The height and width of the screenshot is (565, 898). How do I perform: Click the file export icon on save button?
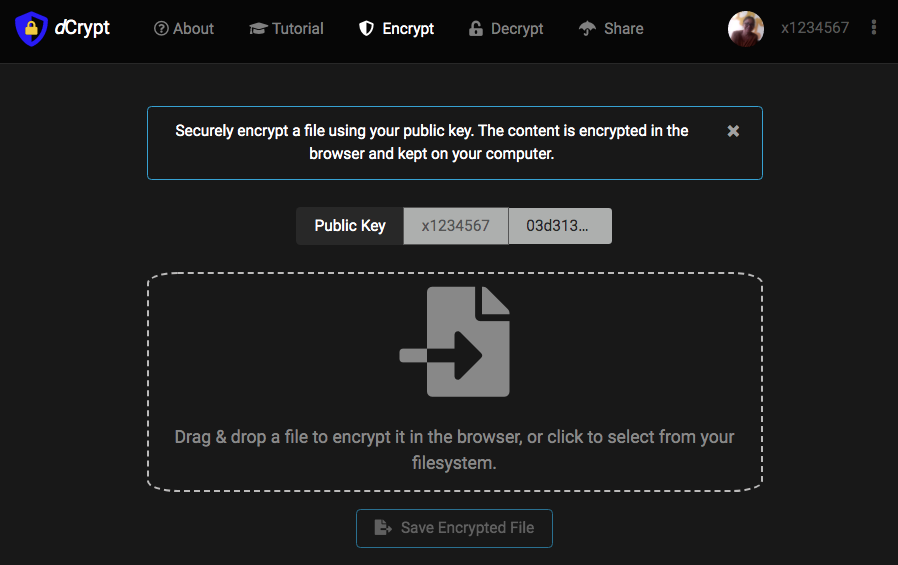(x=383, y=528)
